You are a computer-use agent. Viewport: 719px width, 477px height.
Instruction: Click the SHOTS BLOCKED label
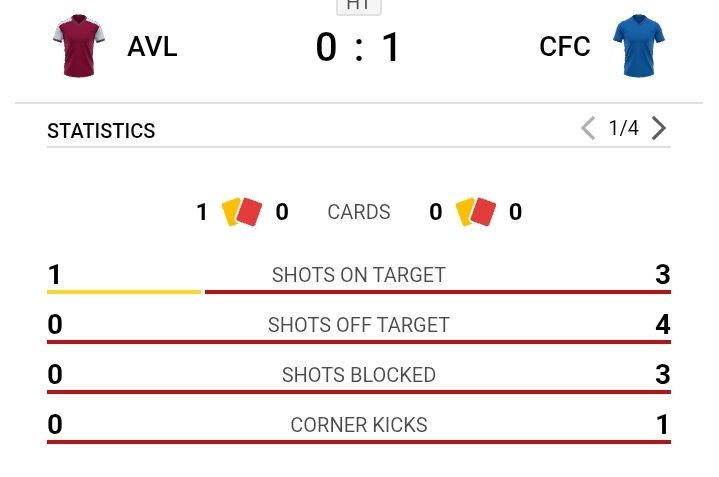click(x=358, y=375)
